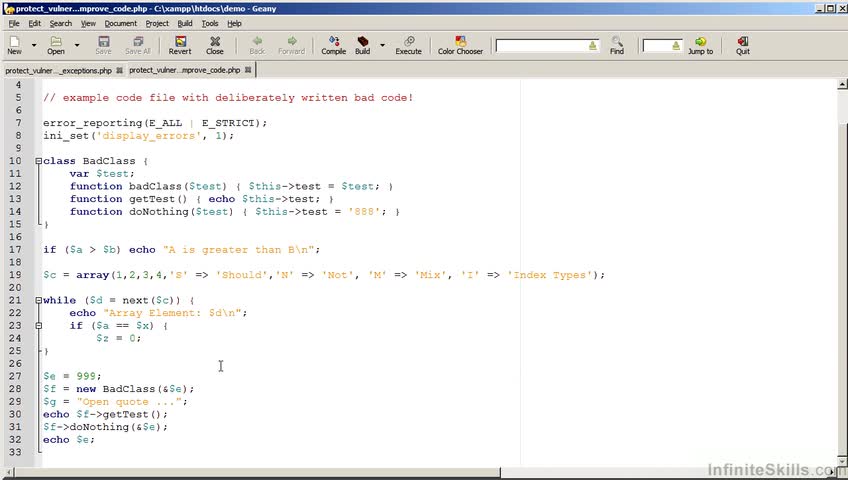Click the Jump to line icon
Screen dimensions: 848x480
point(700,45)
